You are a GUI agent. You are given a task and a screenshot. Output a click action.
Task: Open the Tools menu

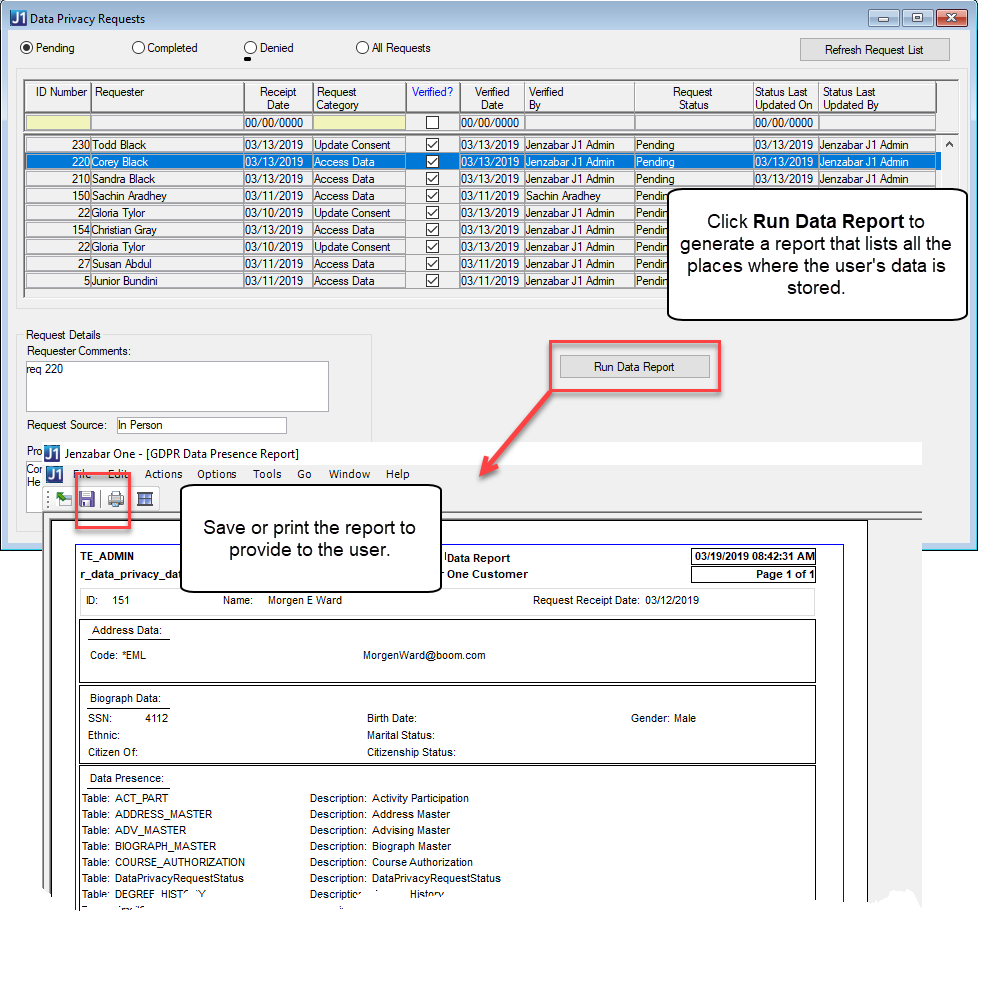coord(267,474)
